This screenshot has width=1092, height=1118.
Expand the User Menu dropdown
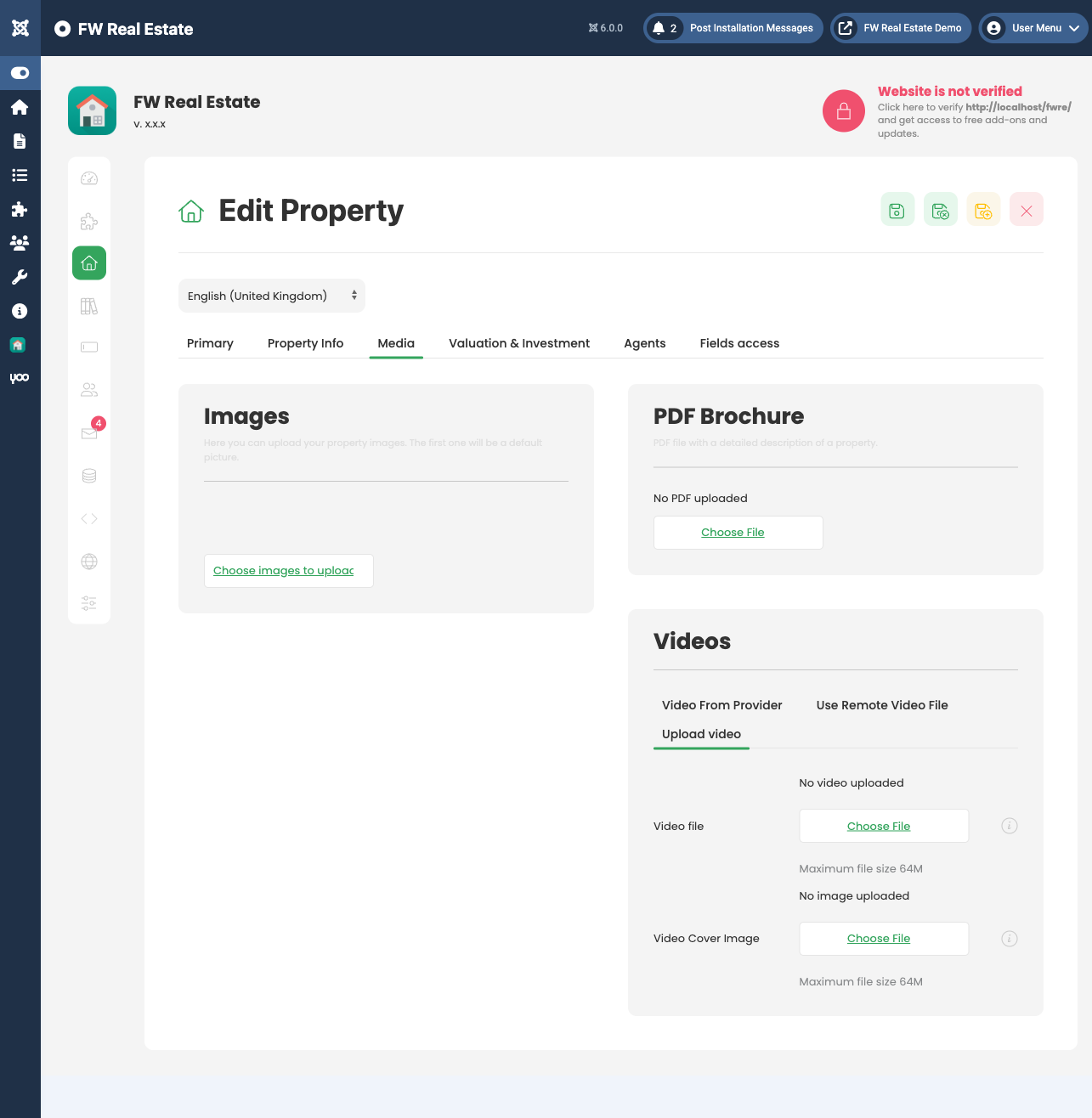pyautogui.click(x=1033, y=28)
